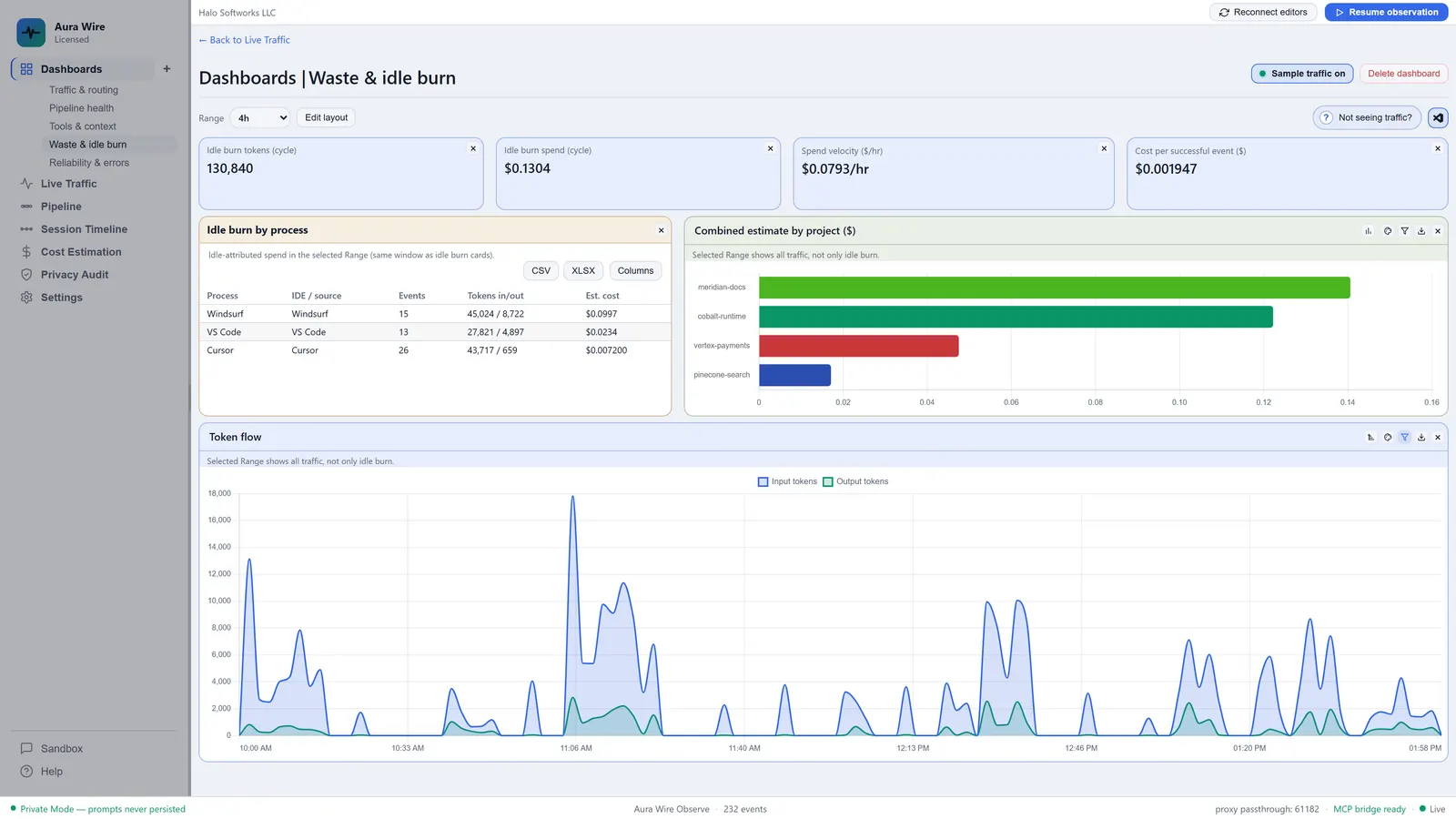Select the Waste & idle burn dashboard
Viewport: 1456px width, 819px height.
point(88,145)
